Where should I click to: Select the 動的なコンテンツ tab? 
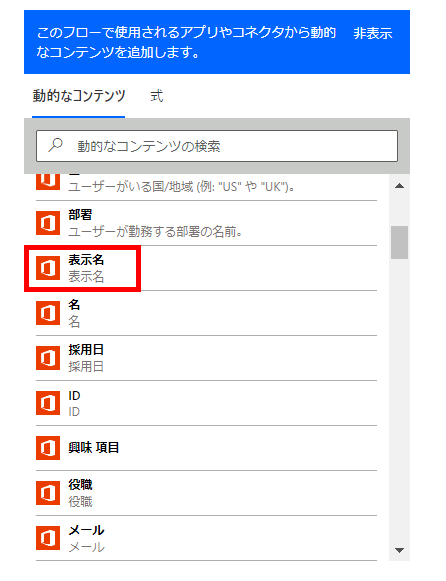tap(79, 96)
